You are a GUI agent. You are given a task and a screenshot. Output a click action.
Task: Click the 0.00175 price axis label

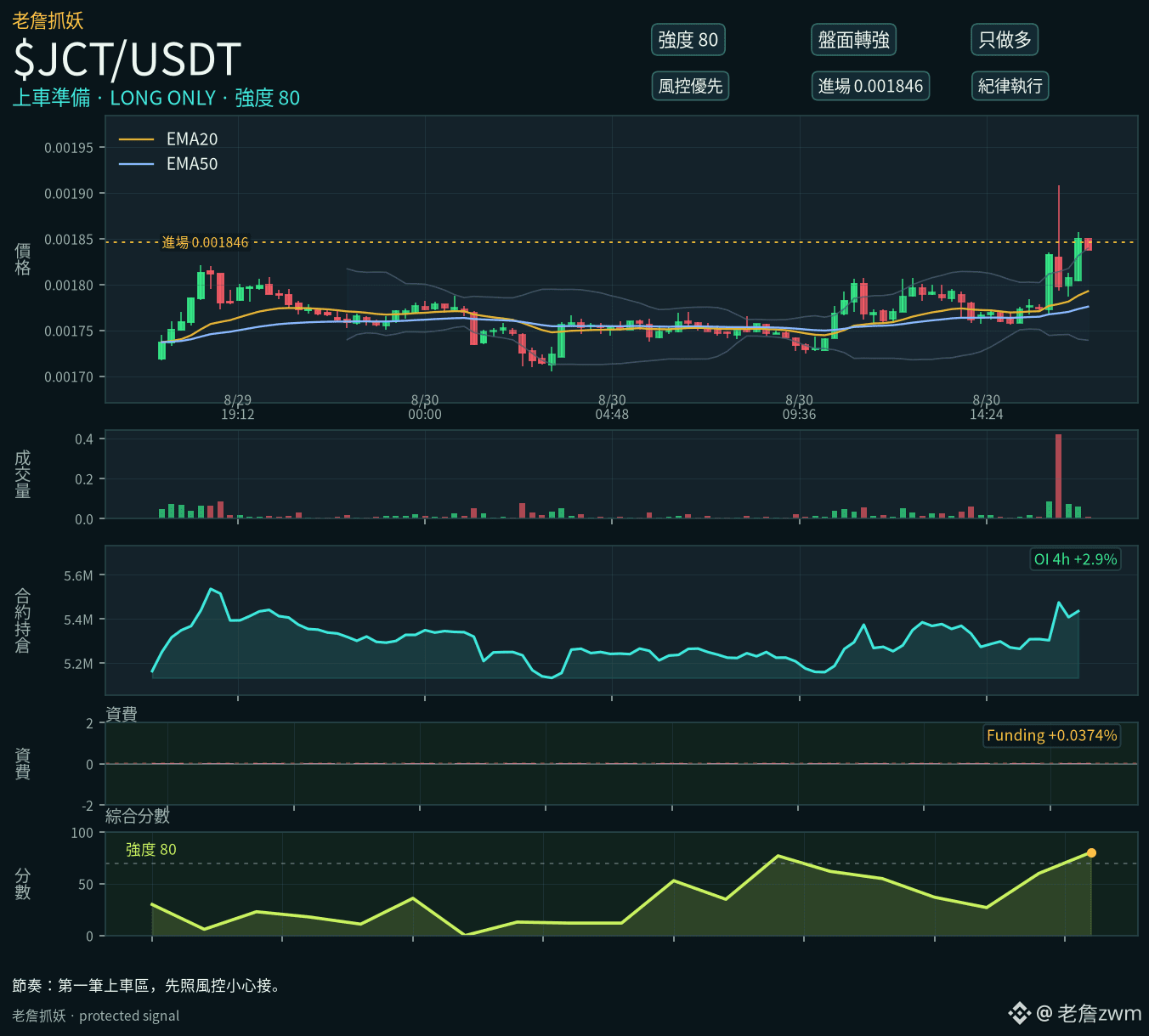click(x=69, y=331)
